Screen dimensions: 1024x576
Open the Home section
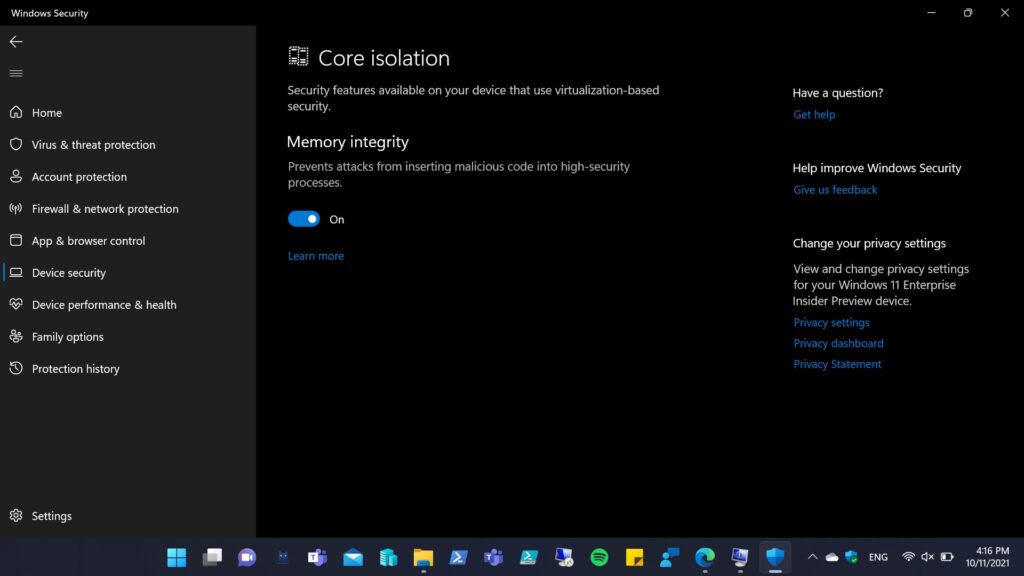pyautogui.click(x=46, y=113)
